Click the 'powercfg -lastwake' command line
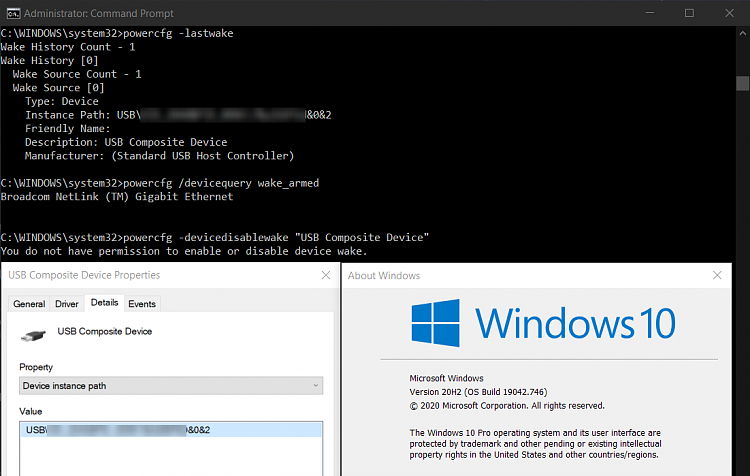This screenshot has height=476, width=750. tap(117, 33)
